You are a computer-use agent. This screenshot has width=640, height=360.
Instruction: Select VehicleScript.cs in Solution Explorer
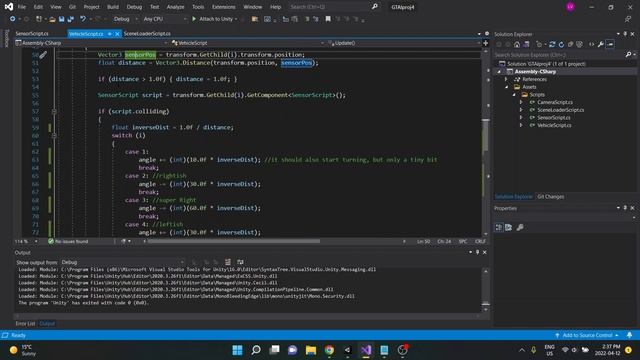[x=554, y=125]
